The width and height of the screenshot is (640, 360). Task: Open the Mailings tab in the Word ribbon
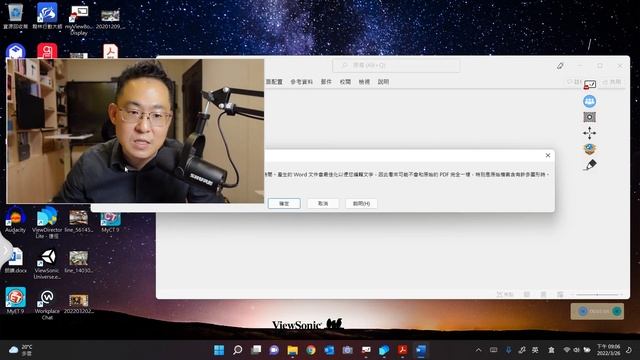(326, 82)
